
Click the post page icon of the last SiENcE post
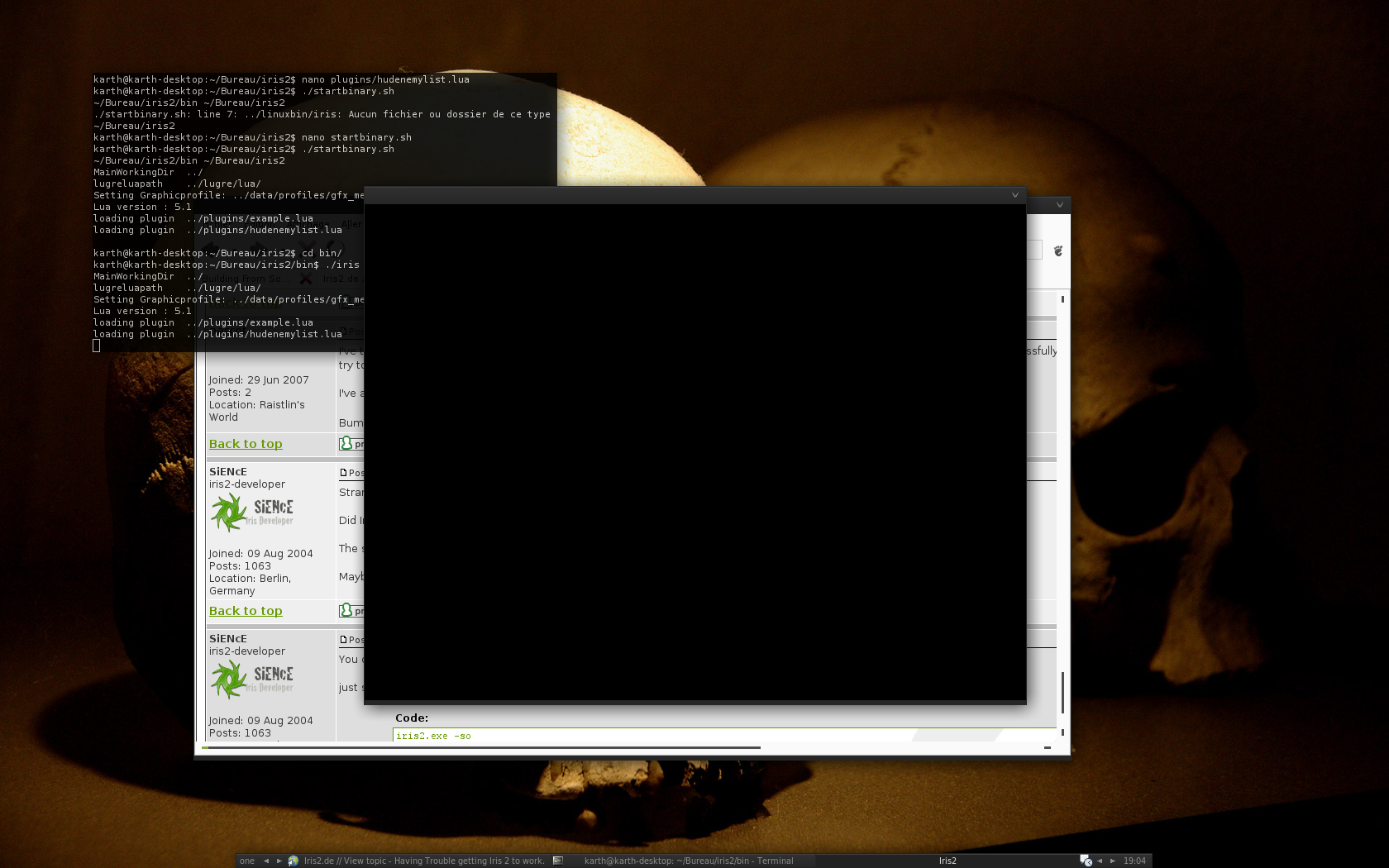[x=343, y=640]
